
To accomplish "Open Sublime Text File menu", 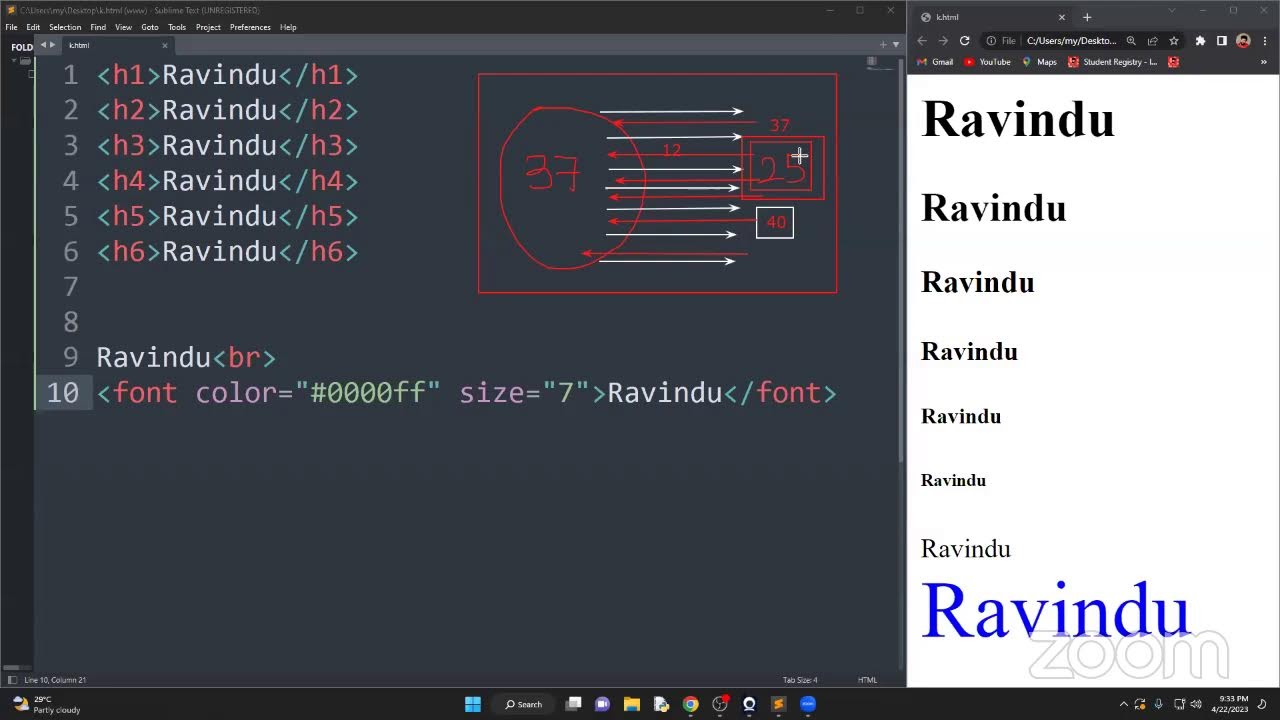I will click(x=11, y=27).
